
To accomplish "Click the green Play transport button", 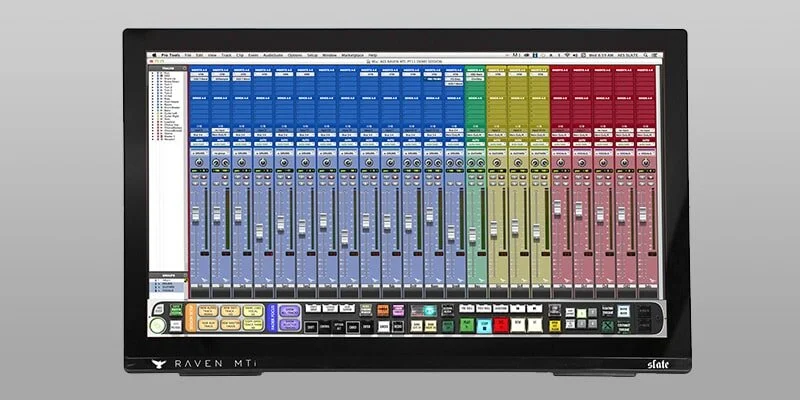I will tap(467, 324).
